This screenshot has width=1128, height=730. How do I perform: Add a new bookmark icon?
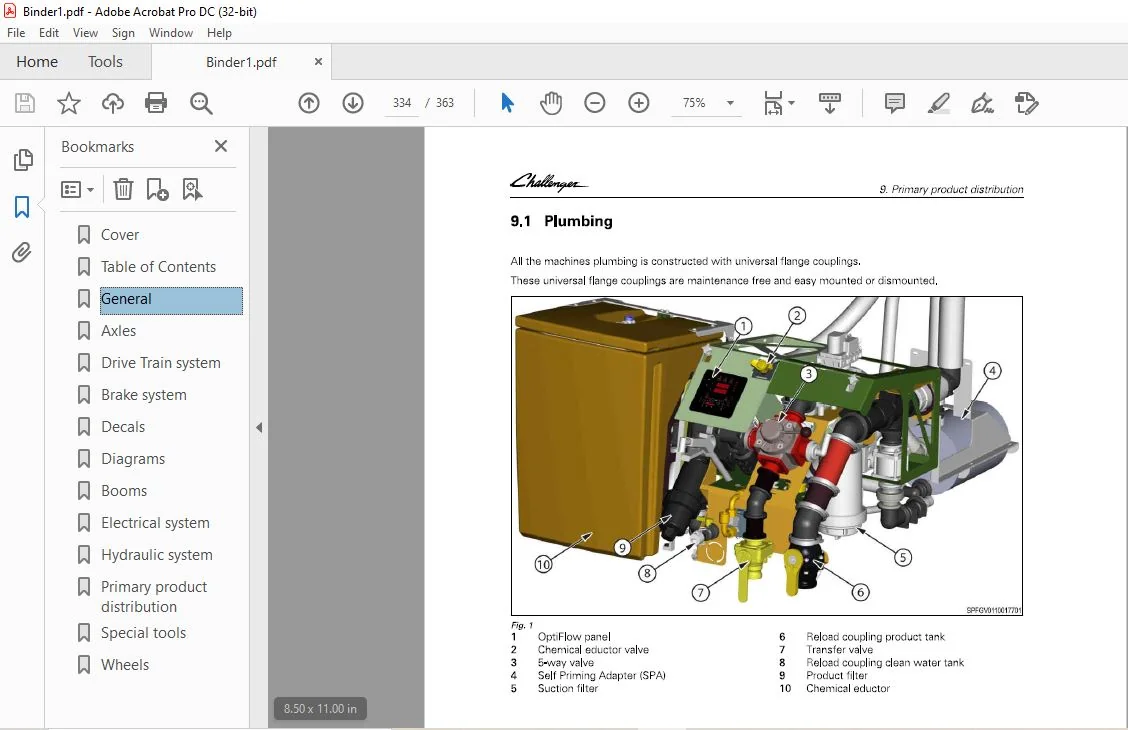pos(157,189)
